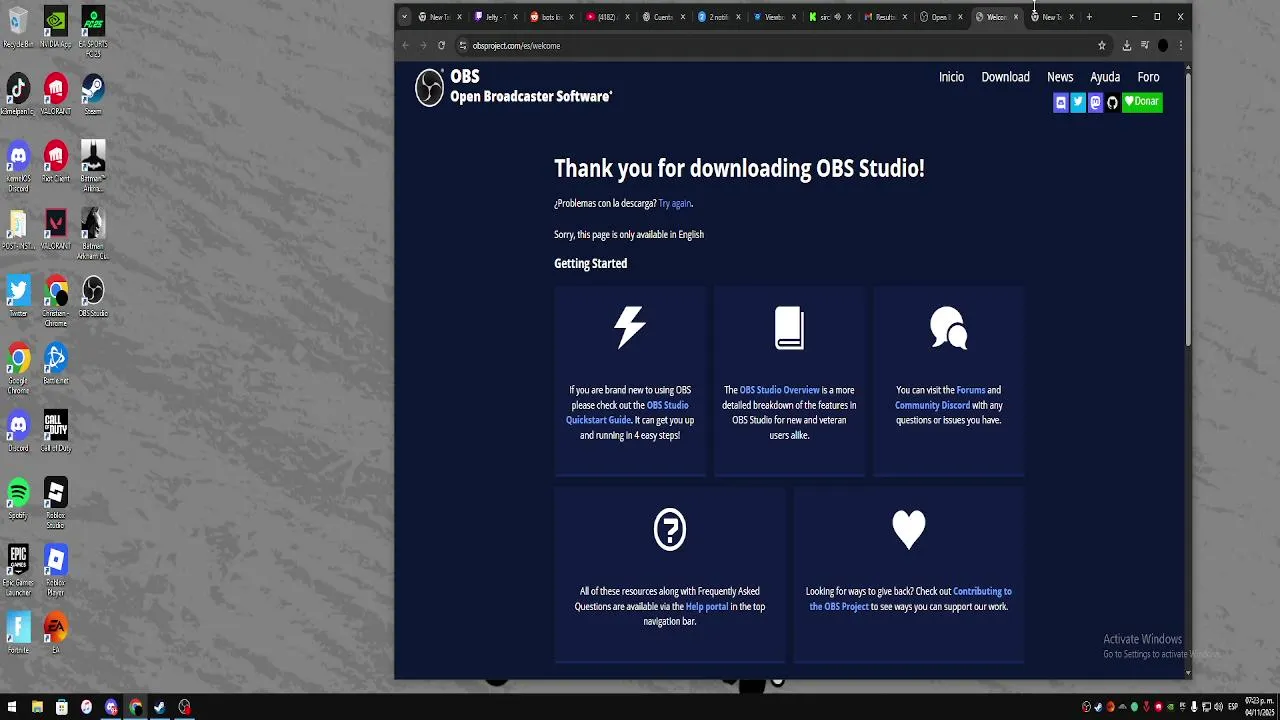Select the Twitter desktop shortcut
The height and width of the screenshot is (720, 1280).
coord(18,297)
